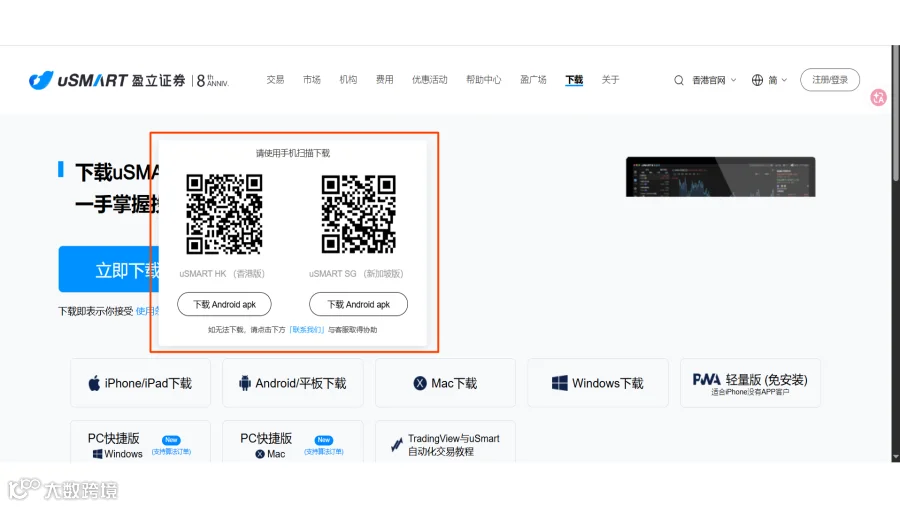Click the Apple icon on iPhone/iPad download
The height and width of the screenshot is (507, 900).
click(x=94, y=383)
